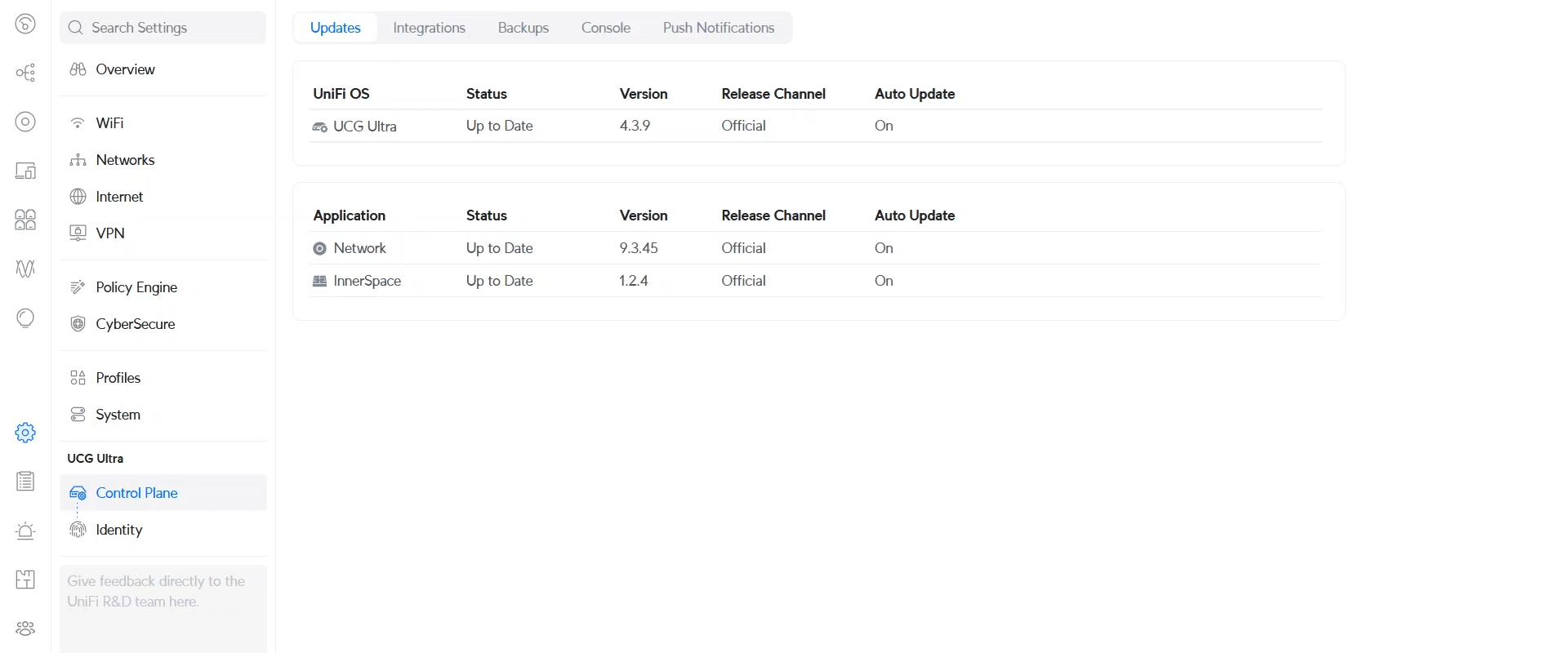Open WiFi settings in sidebar
This screenshot has width=1568, height=653.
pyautogui.click(x=109, y=123)
